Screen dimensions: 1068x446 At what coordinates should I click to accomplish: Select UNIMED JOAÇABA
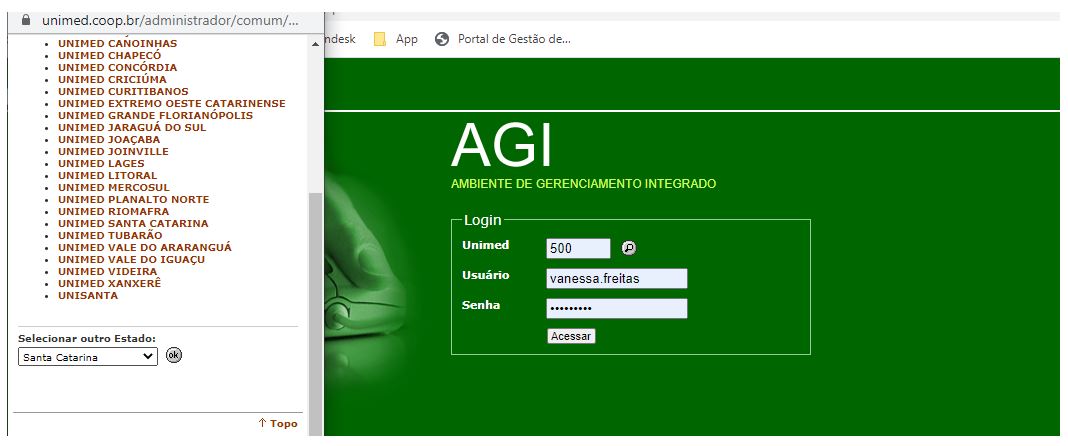(109, 140)
